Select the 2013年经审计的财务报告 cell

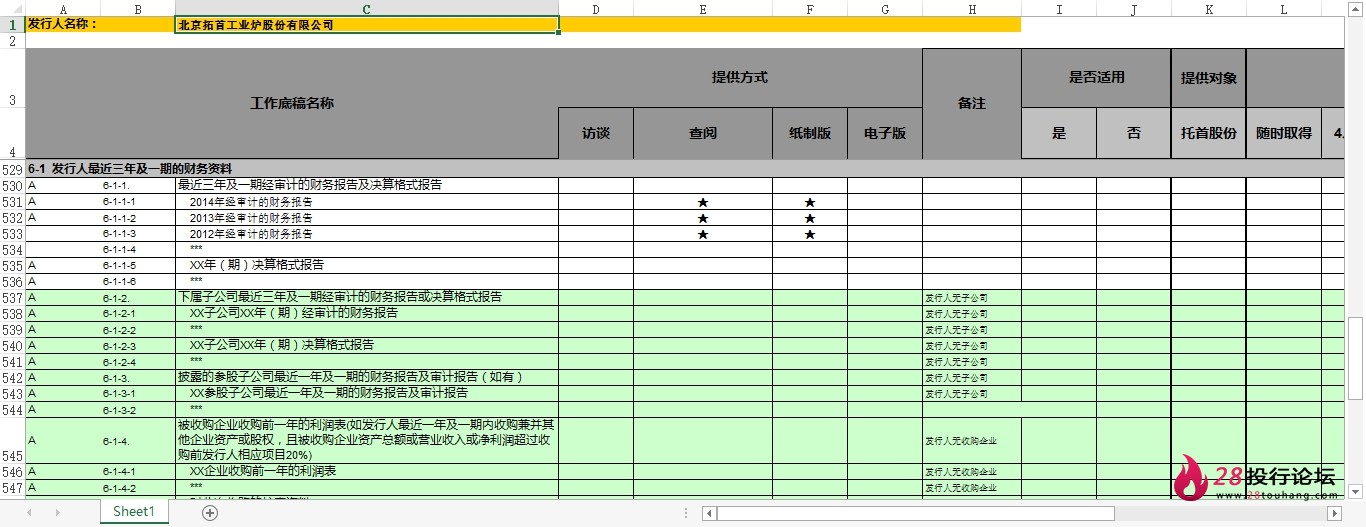click(367, 218)
